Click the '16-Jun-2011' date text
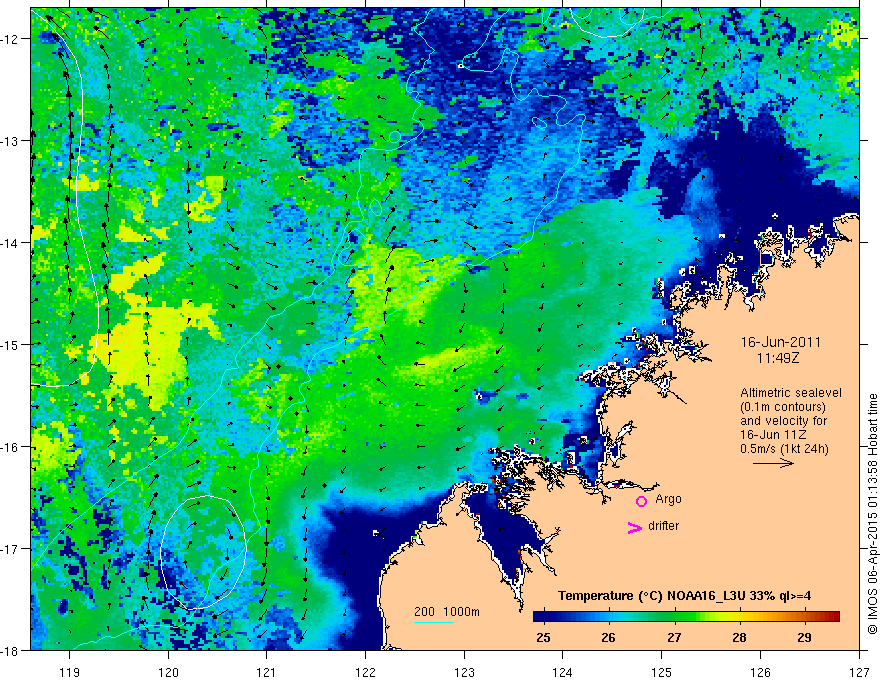This screenshot has width=880, height=680. click(781, 342)
